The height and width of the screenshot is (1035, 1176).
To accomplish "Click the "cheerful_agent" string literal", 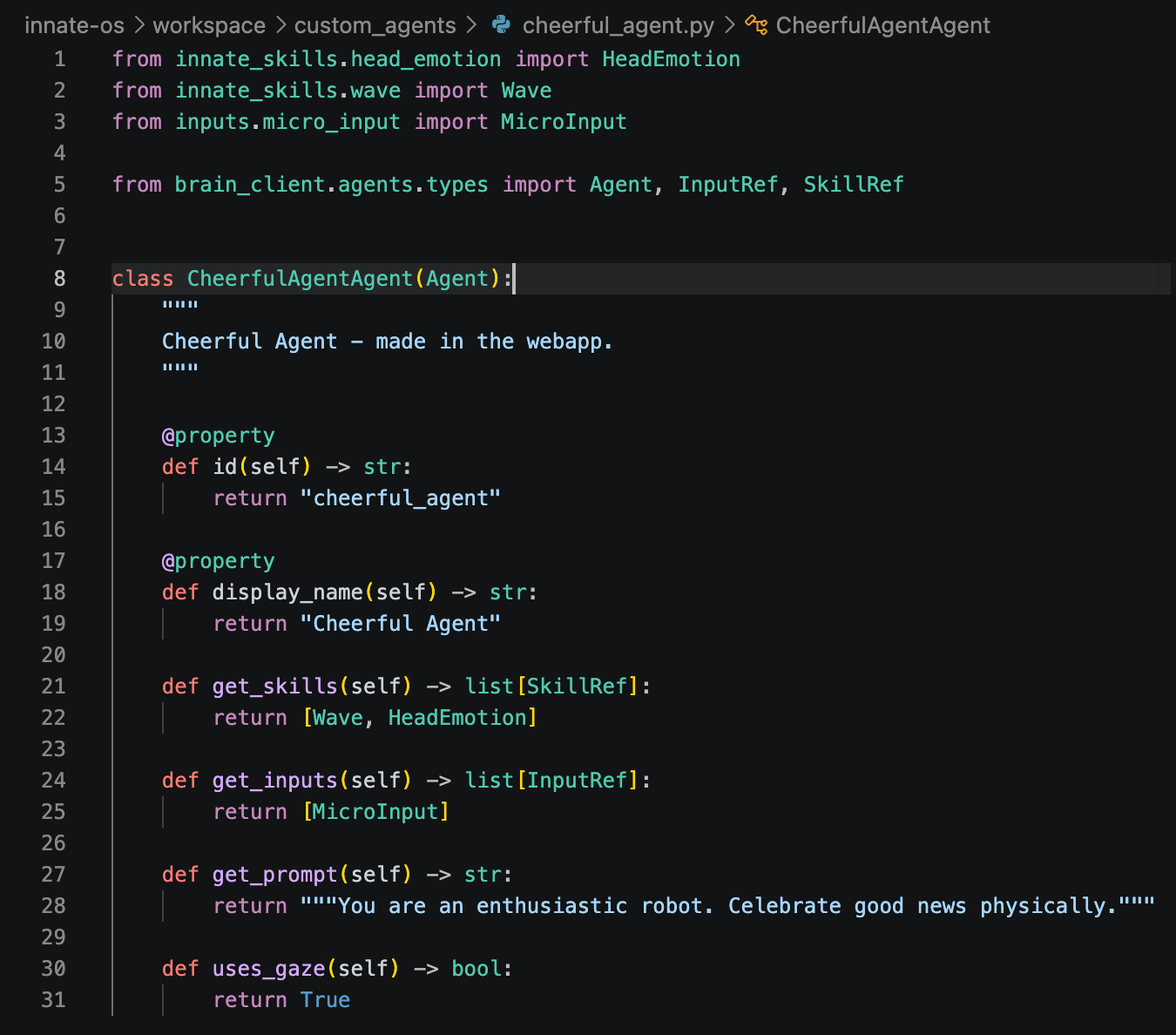I will [x=401, y=498].
